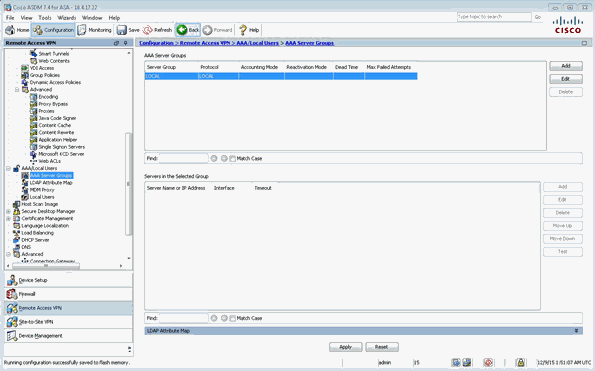This screenshot has width=595, height=371.
Task: Open the Wizards menu
Action: pos(67,18)
